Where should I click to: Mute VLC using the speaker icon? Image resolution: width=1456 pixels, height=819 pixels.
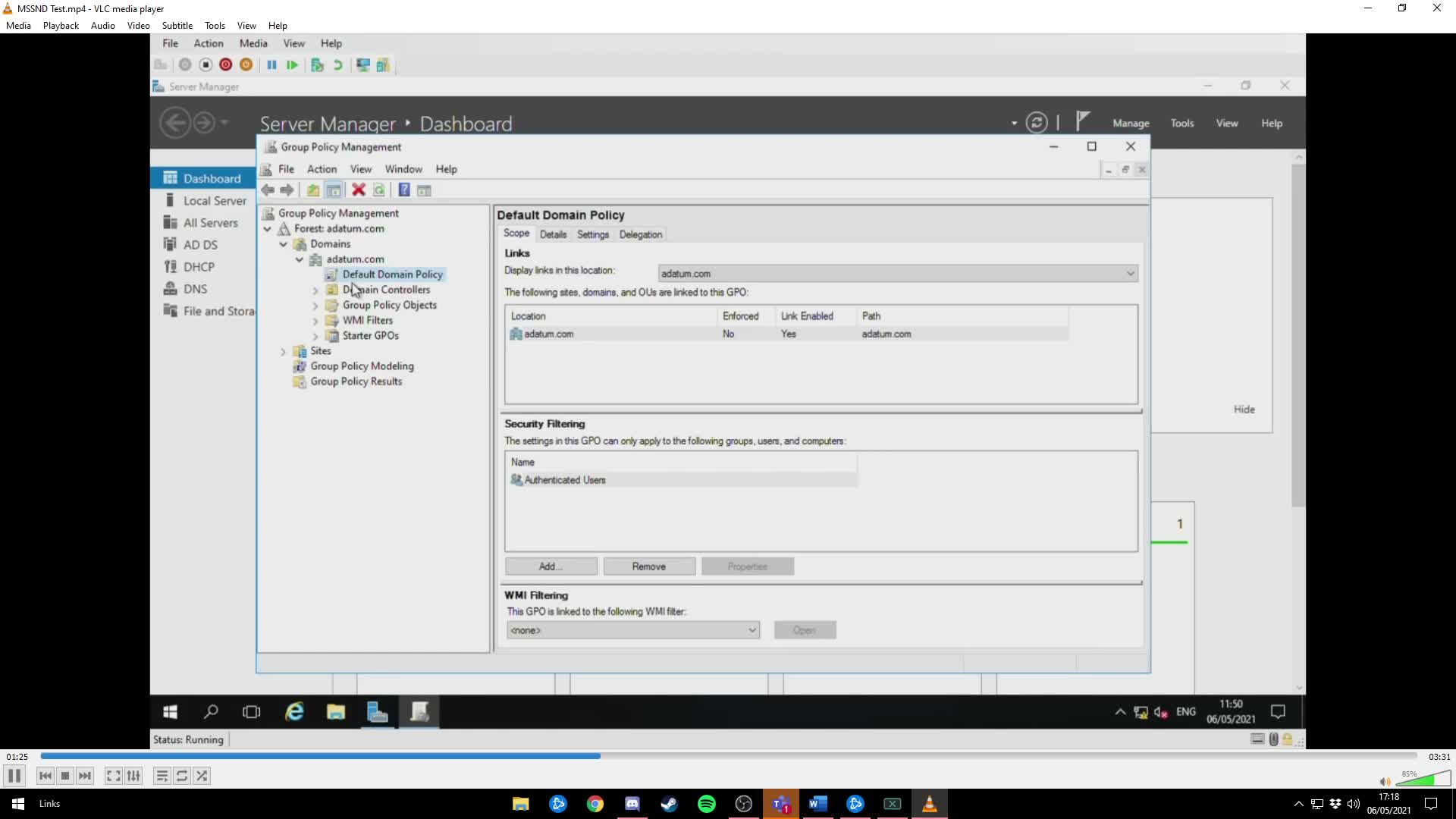(1385, 781)
